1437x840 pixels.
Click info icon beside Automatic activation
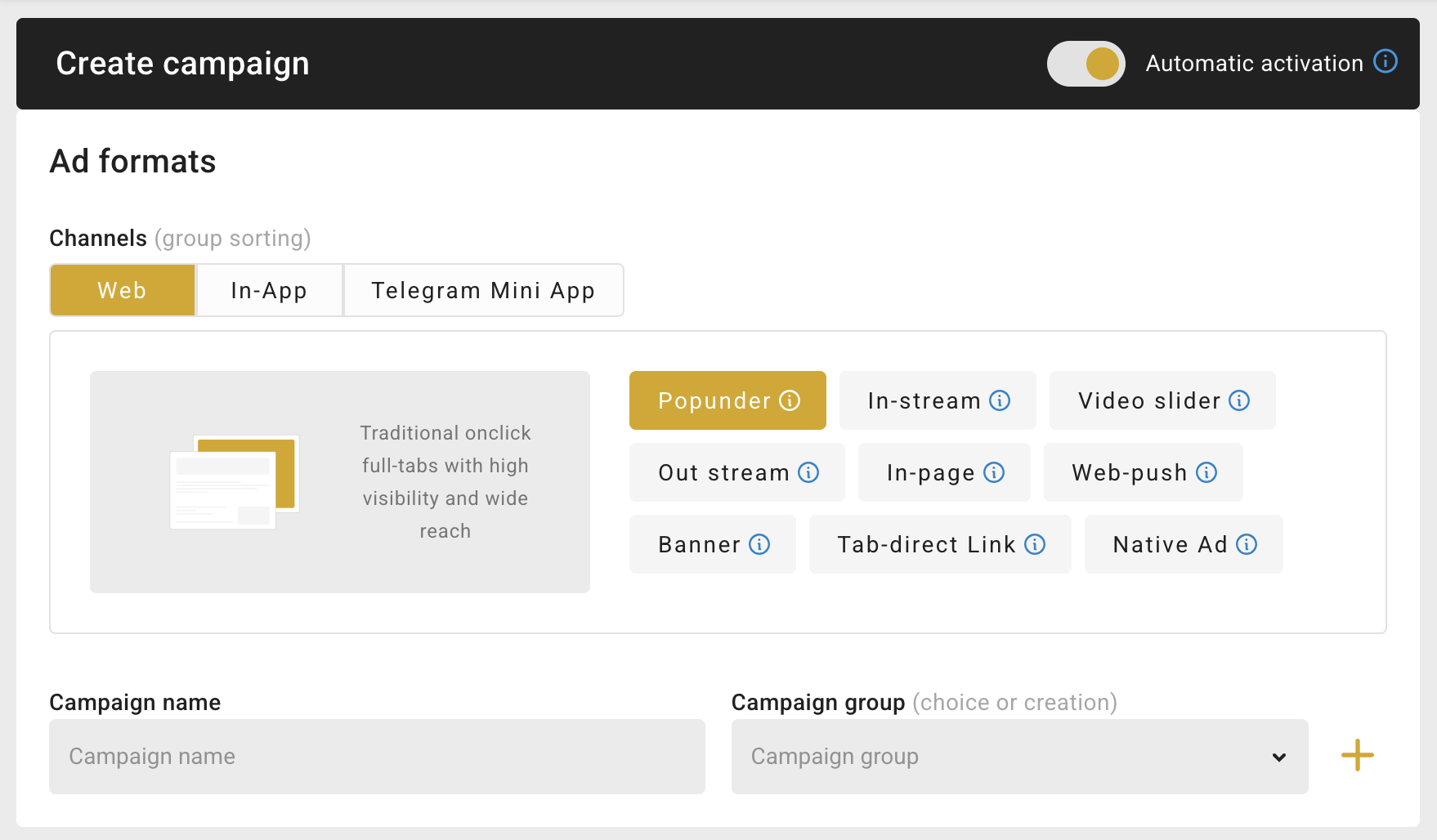point(1385,61)
